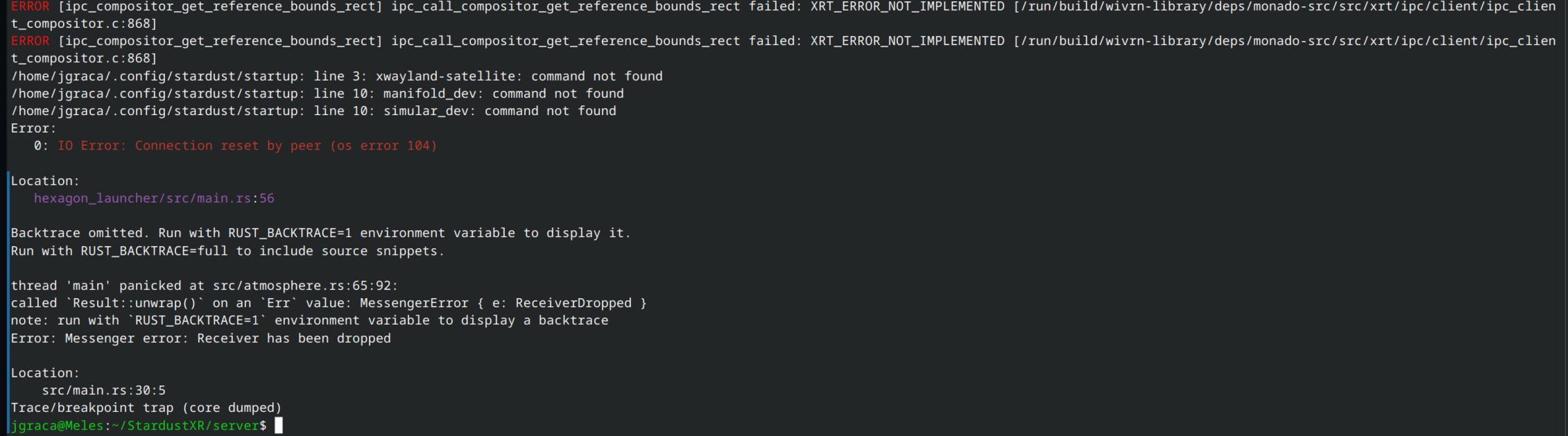Click the first Location: heading
Viewport: 1568px width, 436px height.
45,181
